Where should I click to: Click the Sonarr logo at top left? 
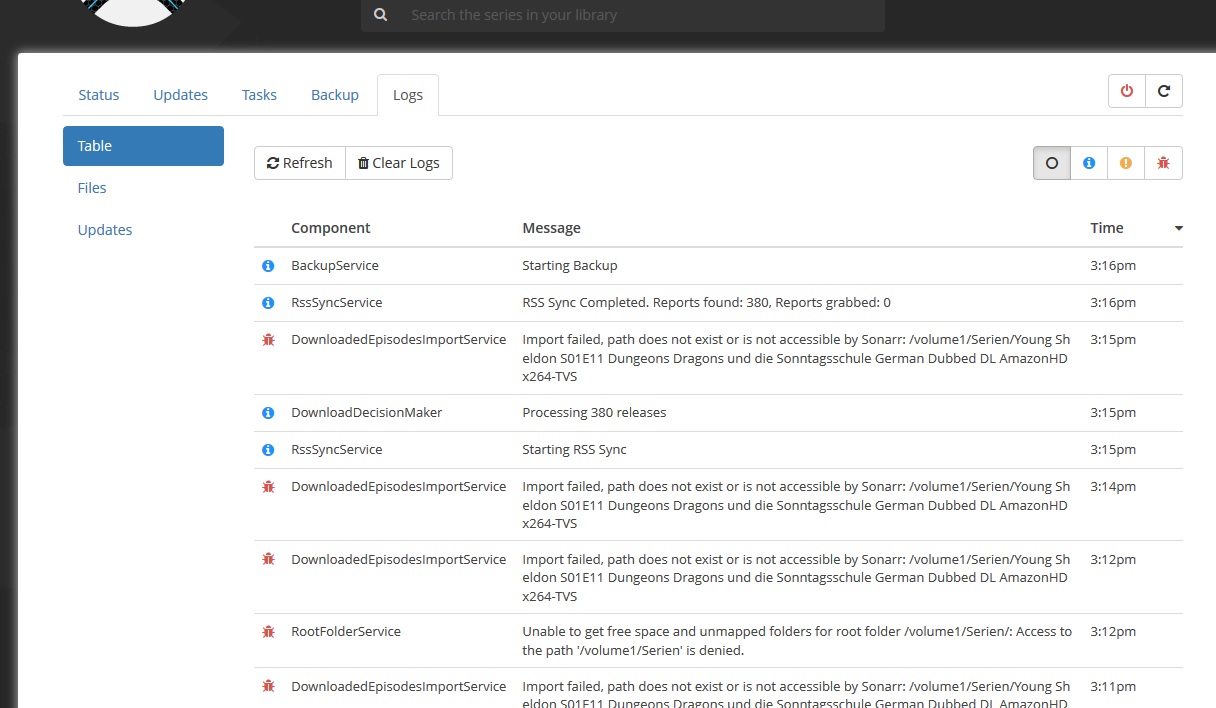pos(134,12)
